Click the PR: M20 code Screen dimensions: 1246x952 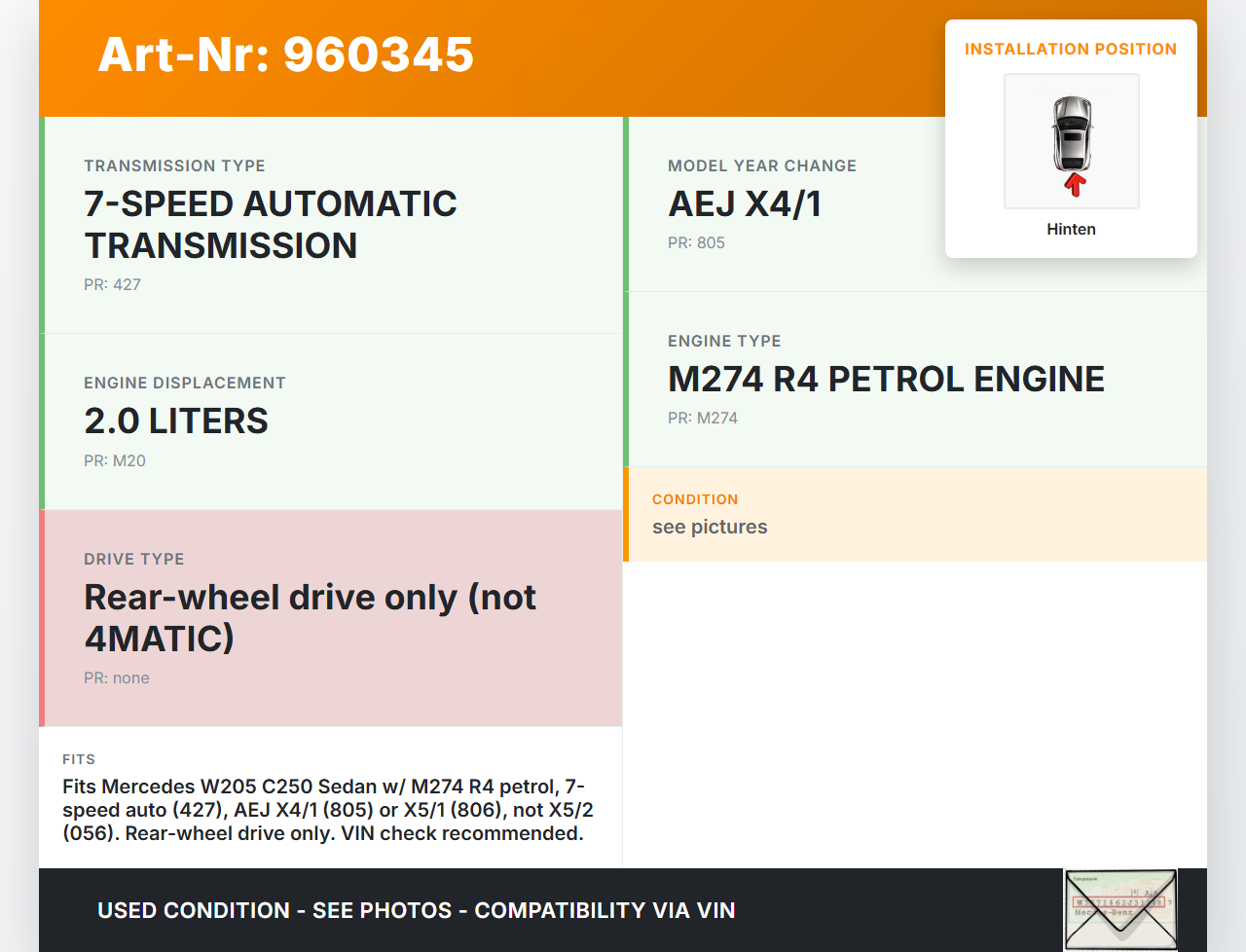(114, 460)
